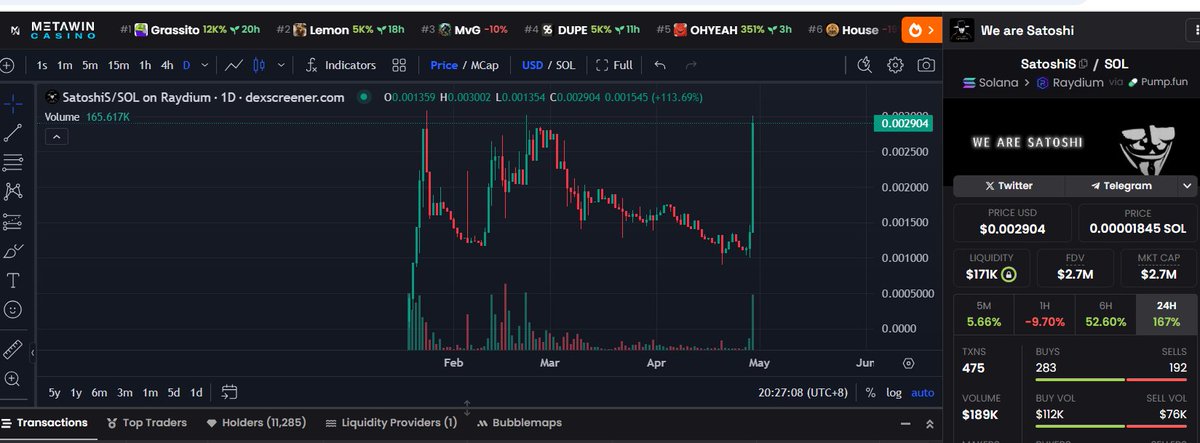Expand the time interval dropdown arrow
Image resolution: width=1200 pixels, height=443 pixels.
click(205, 65)
